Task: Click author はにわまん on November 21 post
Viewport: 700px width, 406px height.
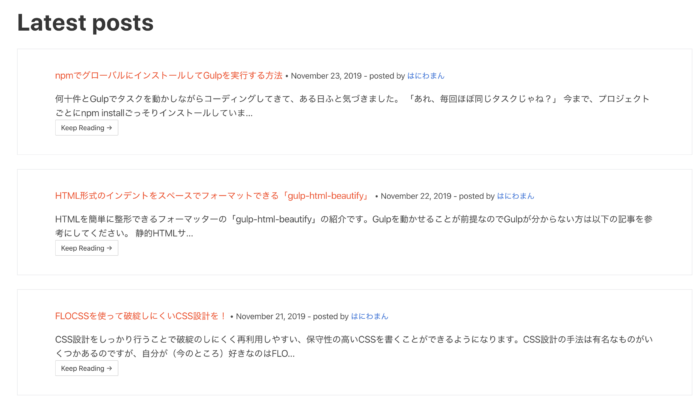Action: [x=369, y=316]
